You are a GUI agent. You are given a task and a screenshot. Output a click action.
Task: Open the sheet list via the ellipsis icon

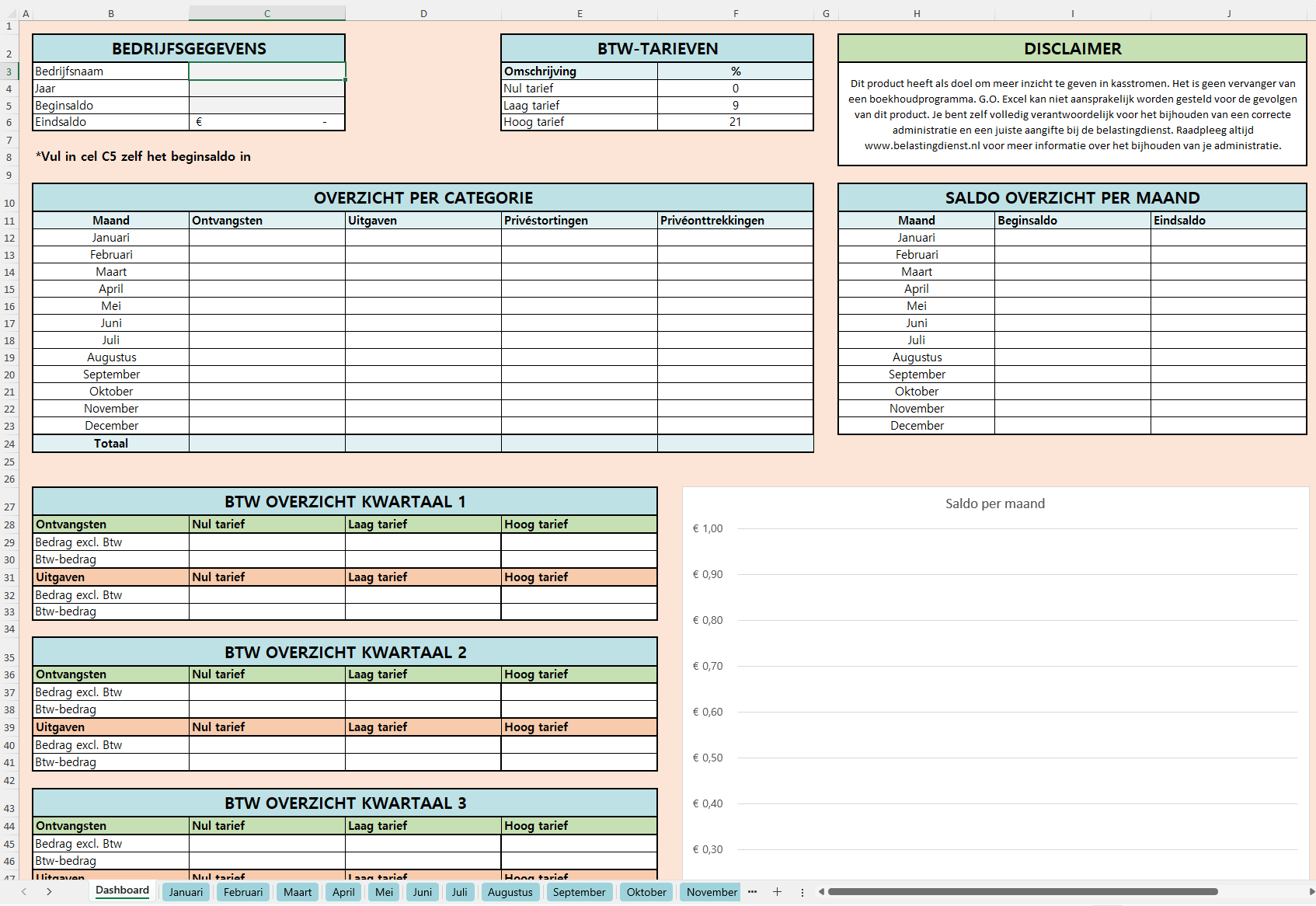(x=752, y=892)
